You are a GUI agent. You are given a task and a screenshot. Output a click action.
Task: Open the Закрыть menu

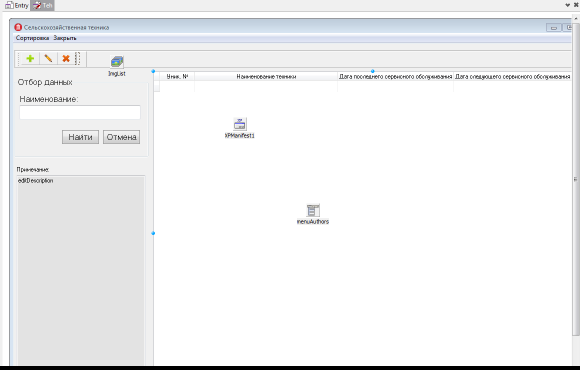[x=65, y=38]
